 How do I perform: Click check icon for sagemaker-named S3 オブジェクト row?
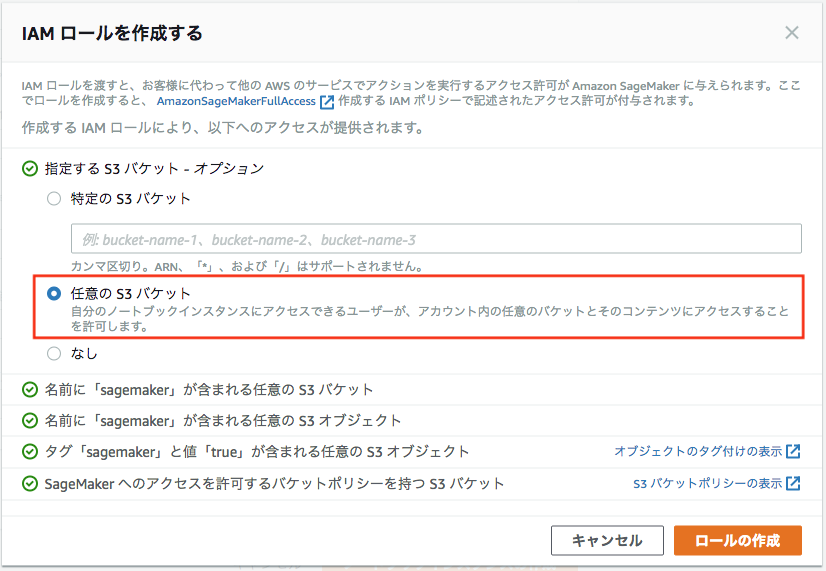coord(30,420)
